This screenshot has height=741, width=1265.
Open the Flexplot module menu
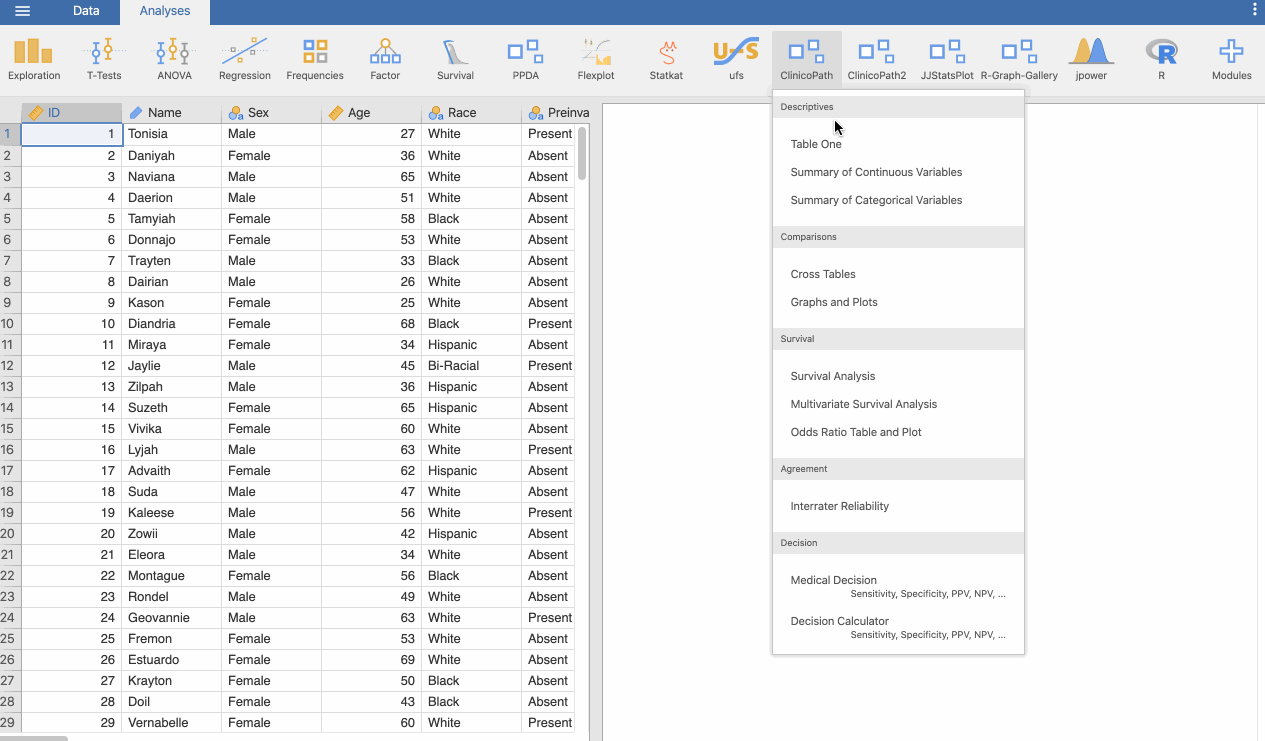(596, 60)
